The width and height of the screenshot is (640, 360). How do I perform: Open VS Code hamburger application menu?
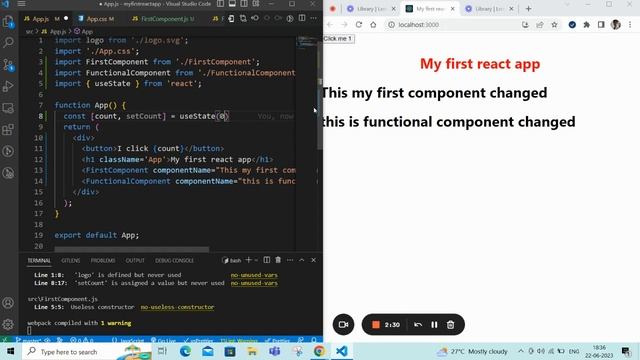coord(22,4)
